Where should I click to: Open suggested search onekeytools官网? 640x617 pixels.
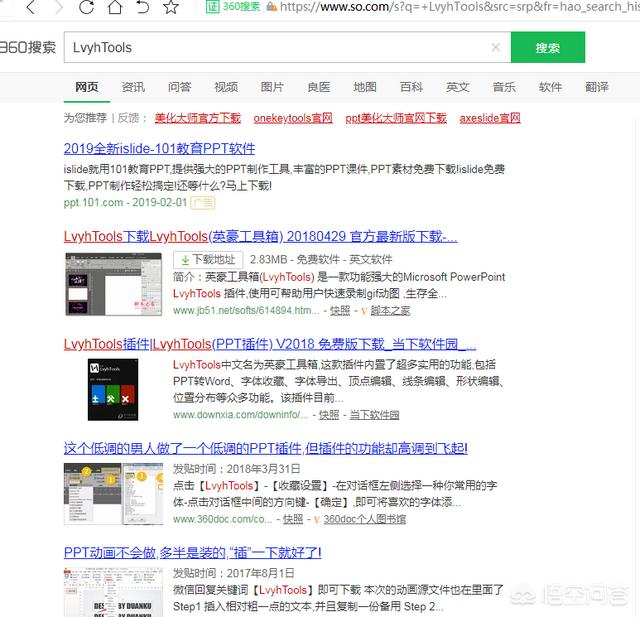point(293,118)
